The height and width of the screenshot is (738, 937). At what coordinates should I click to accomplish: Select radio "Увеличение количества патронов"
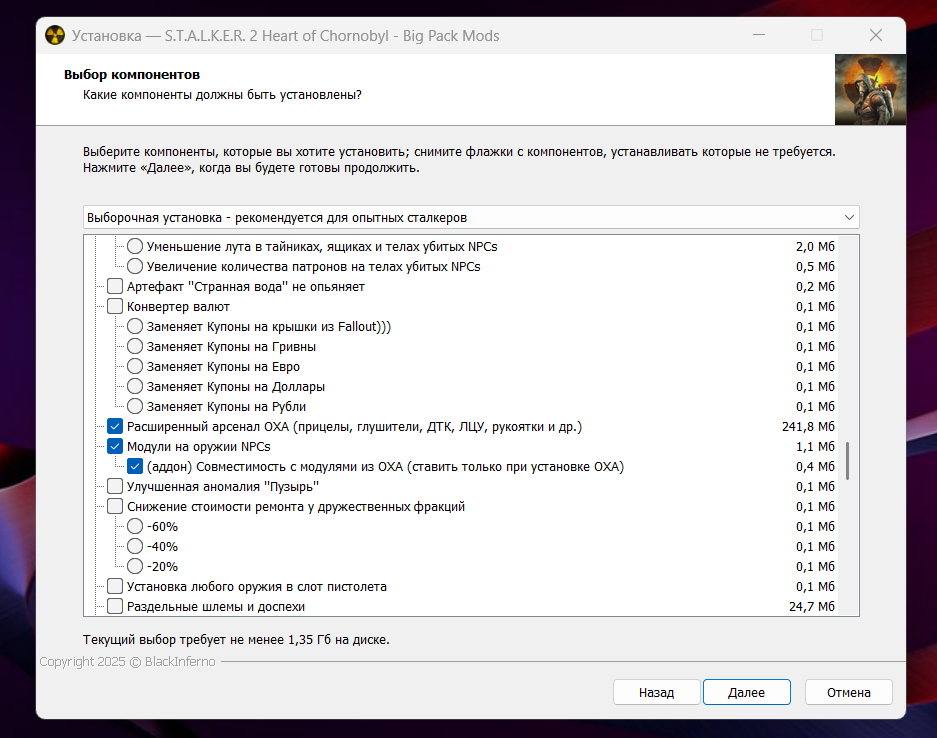pos(135,267)
